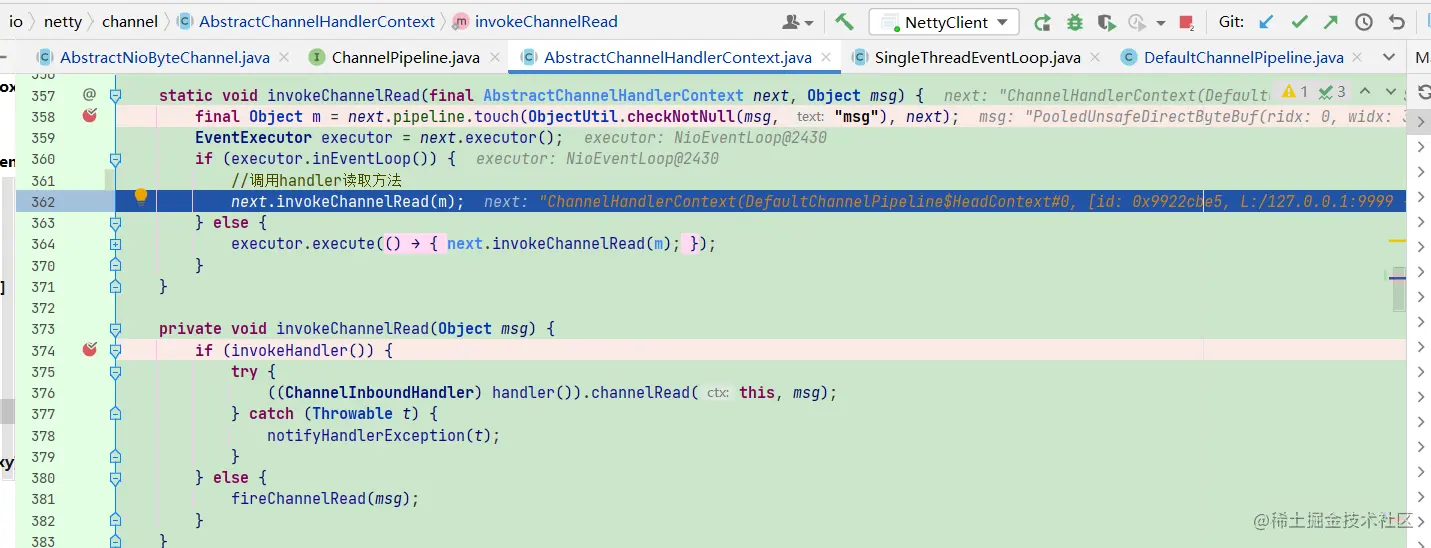Switch to AbstractNioByteChannel.java tab

point(163,58)
